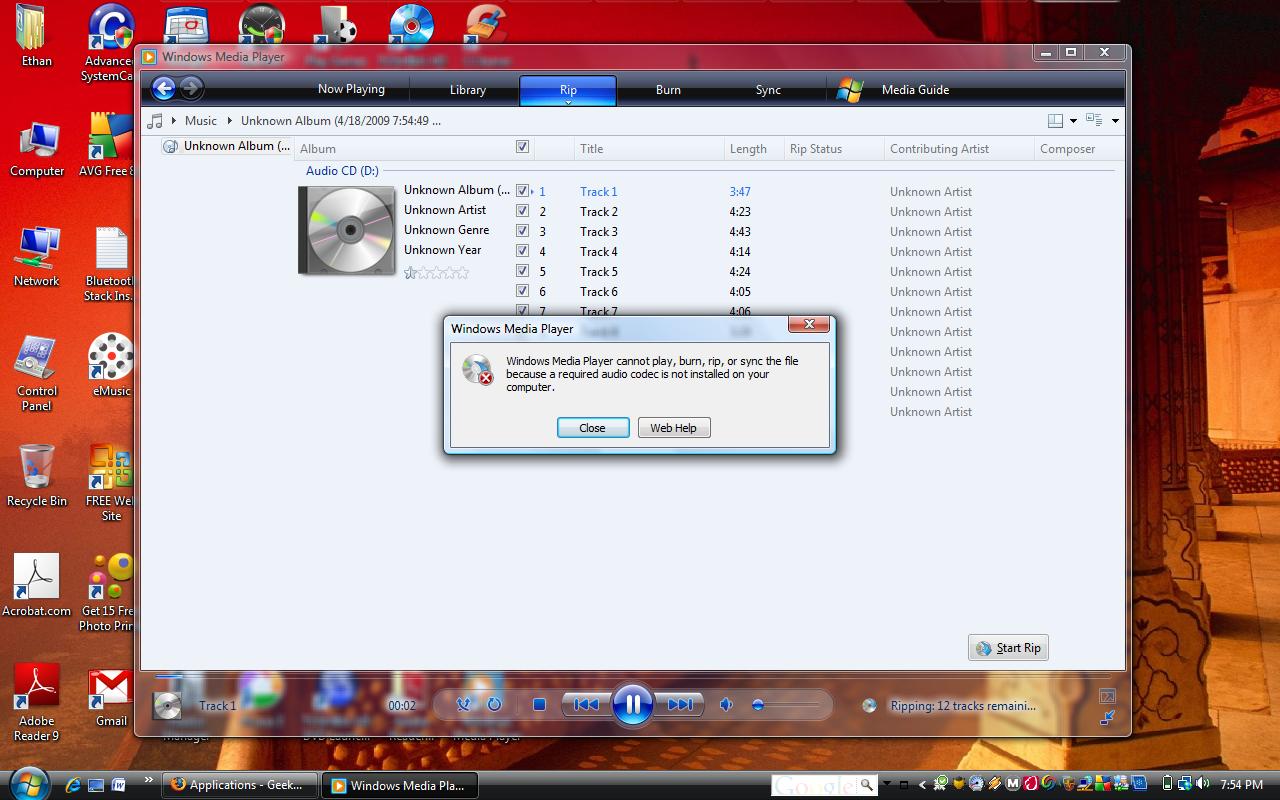The height and width of the screenshot is (800, 1280).
Task: Switch to compact mode icon
Action: [x=1107, y=717]
